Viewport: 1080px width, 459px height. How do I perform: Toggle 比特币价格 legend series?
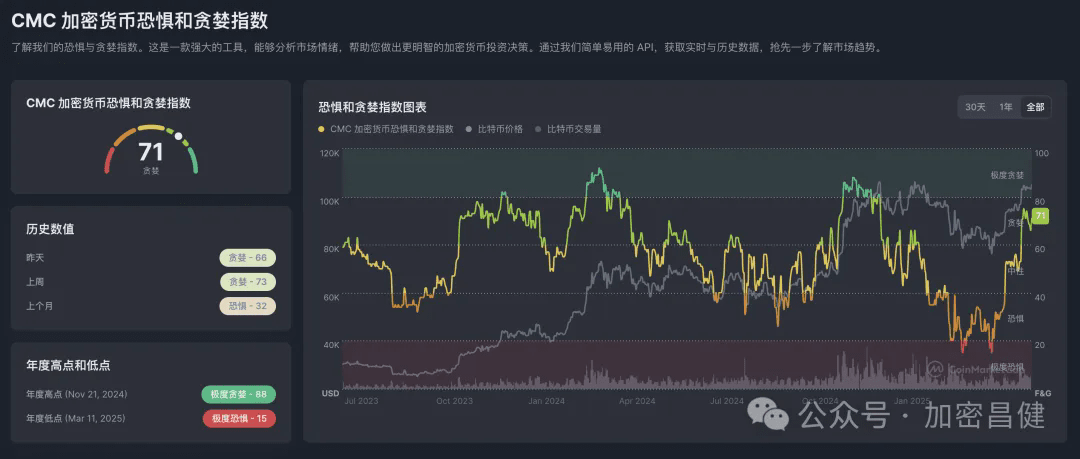pos(499,129)
